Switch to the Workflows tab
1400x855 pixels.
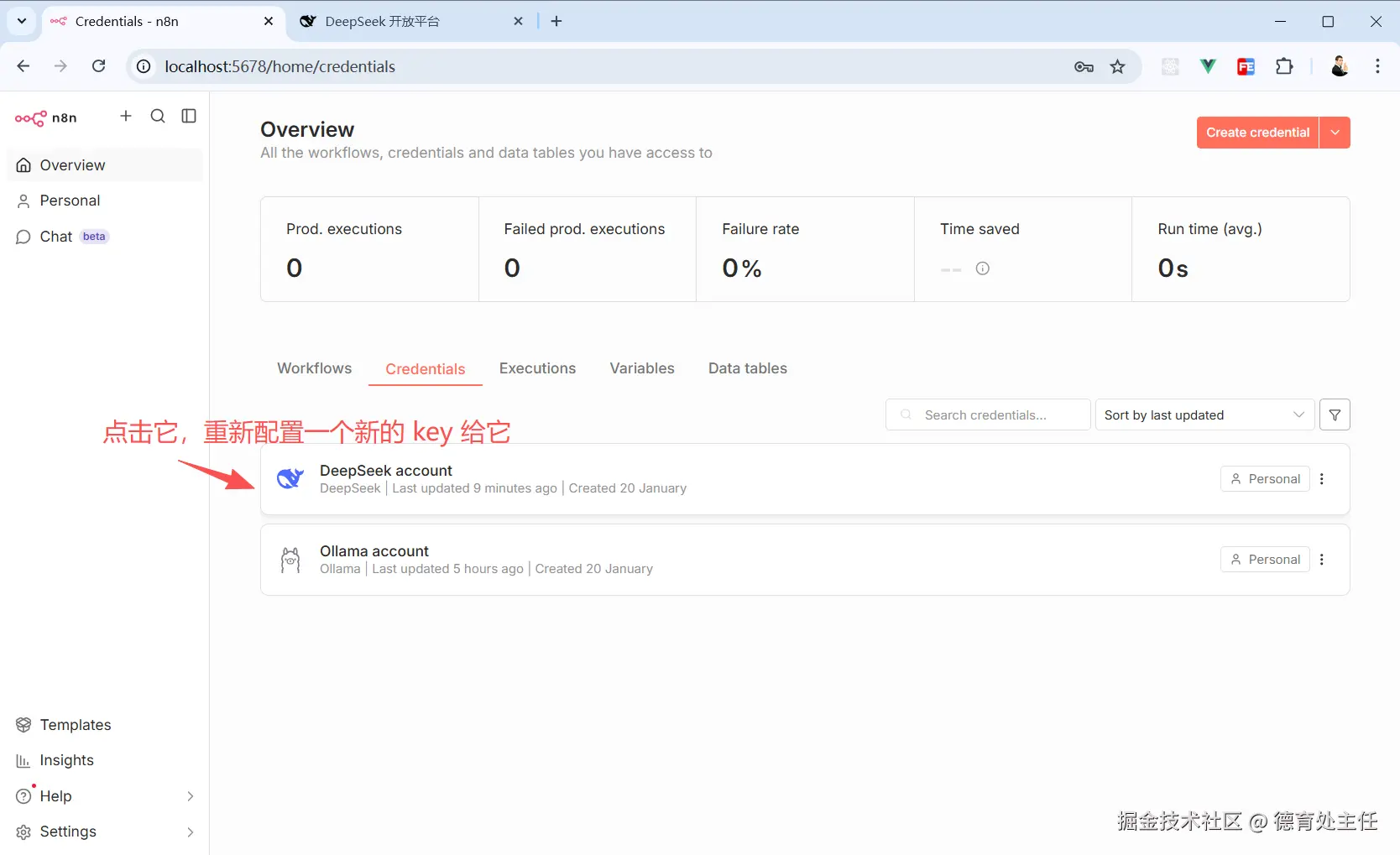(x=315, y=368)
